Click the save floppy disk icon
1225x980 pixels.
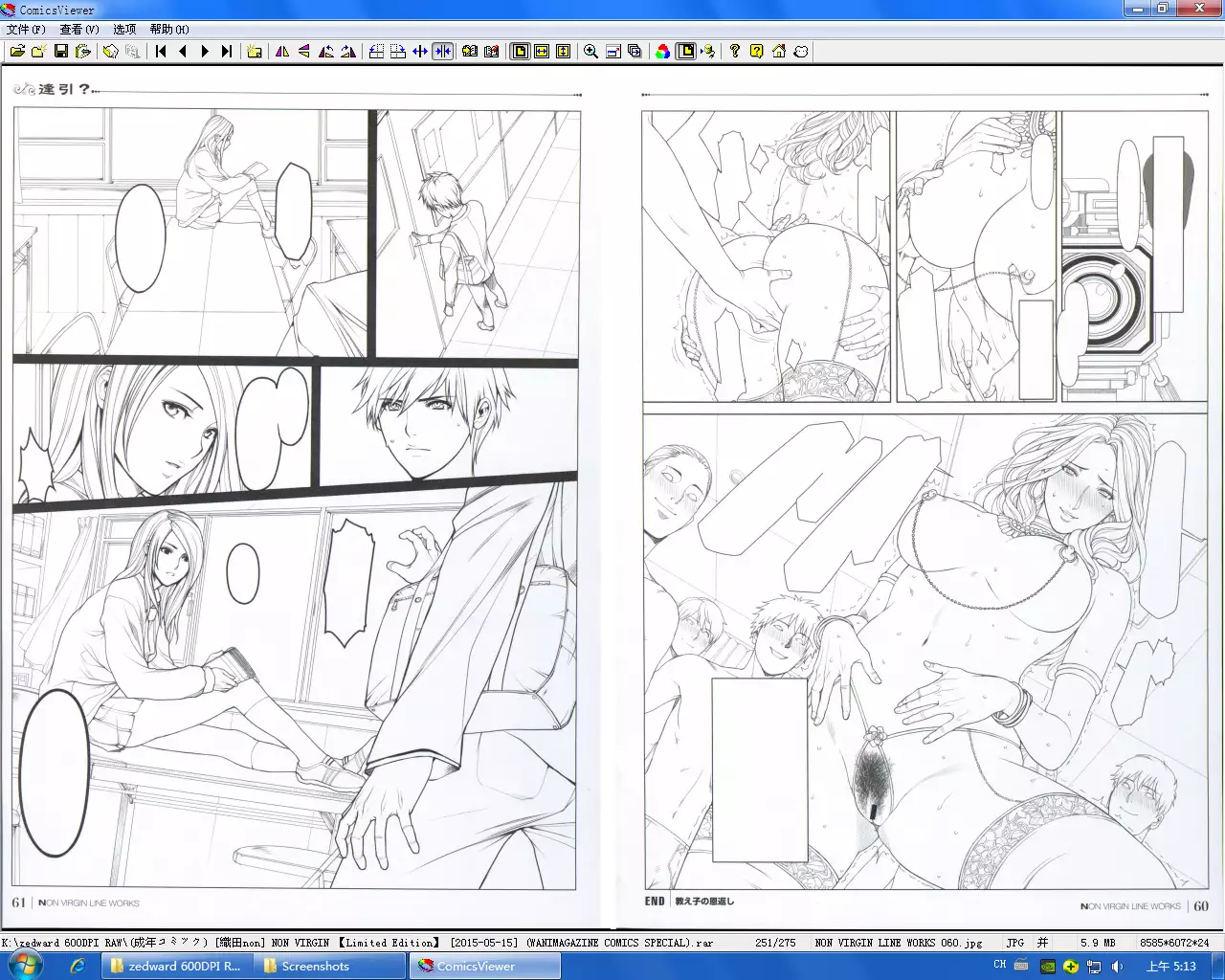(61, 52)
